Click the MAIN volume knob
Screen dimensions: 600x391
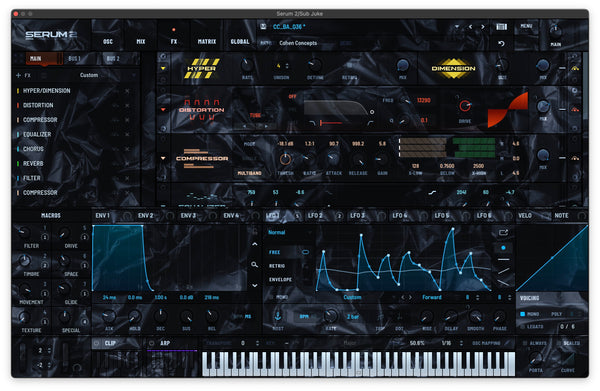(555, 31)
